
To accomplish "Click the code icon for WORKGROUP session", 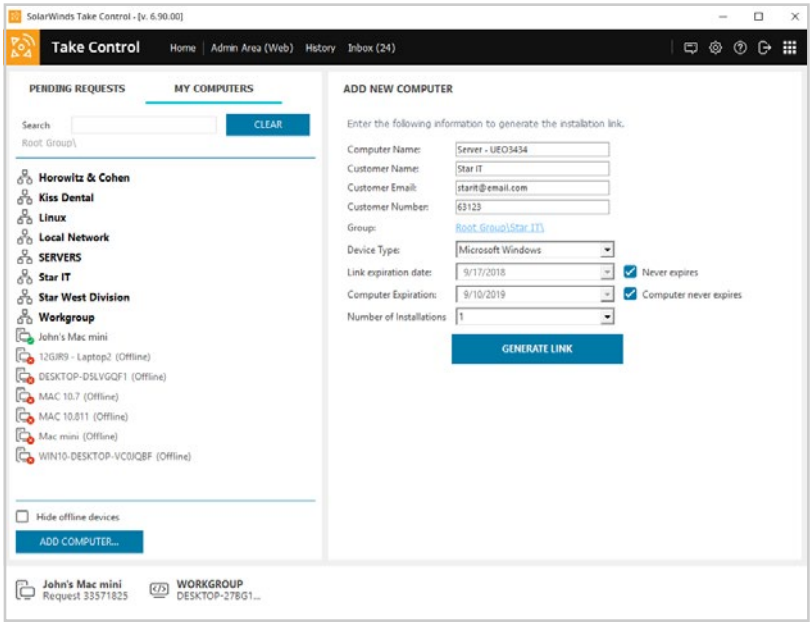I will pyautogui.click(x=159, y=589).
